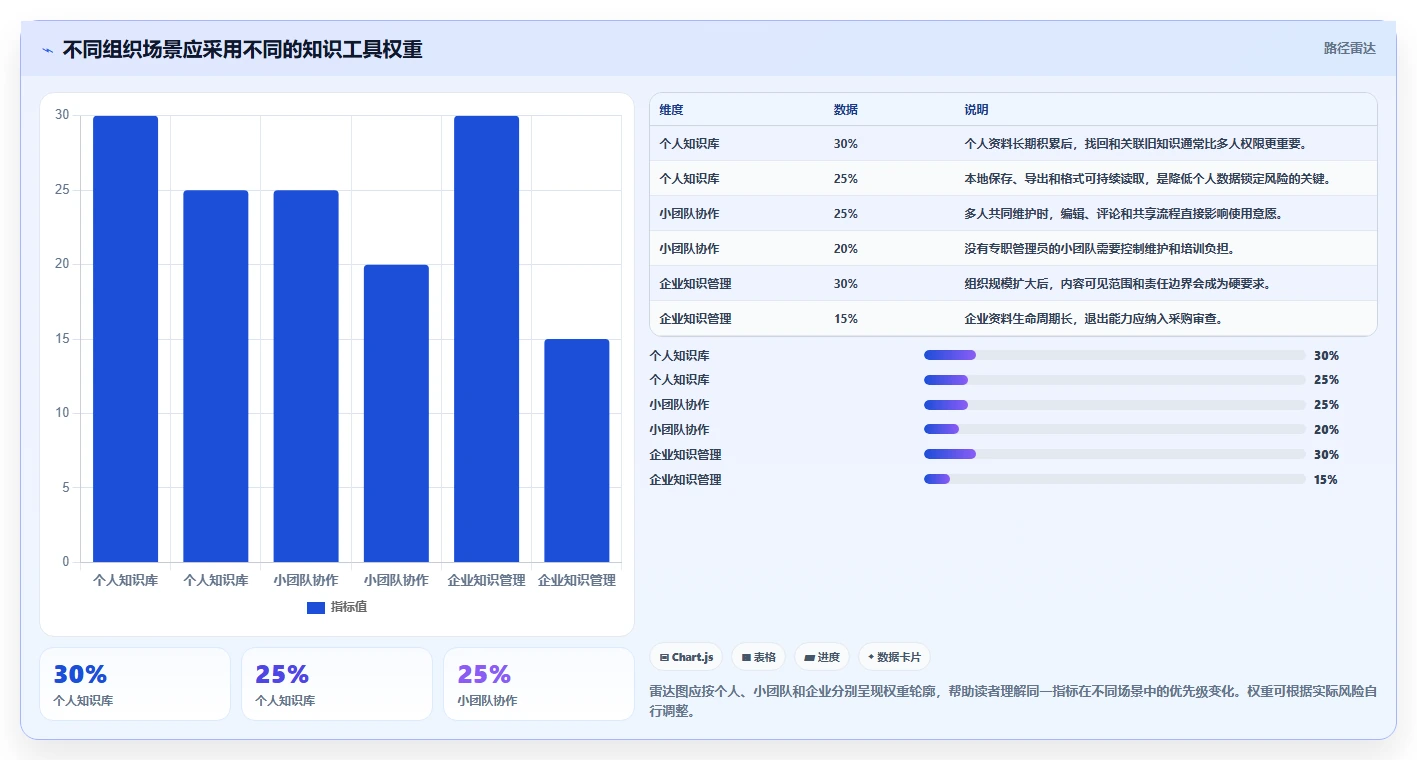The width and height of the screenshot is (1417, 760).
Task: Select the 企业知识管理 chart bar reaching 15
Action: pyautogui.click(x=577, y=450)
